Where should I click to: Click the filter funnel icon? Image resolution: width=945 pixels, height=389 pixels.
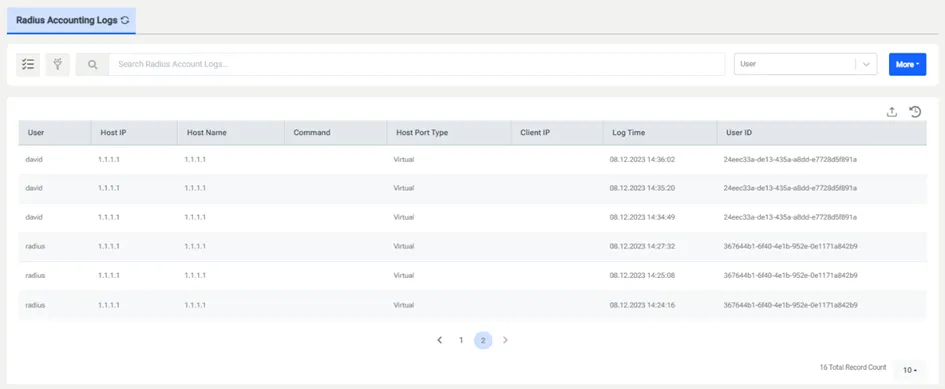click(58, 64)
